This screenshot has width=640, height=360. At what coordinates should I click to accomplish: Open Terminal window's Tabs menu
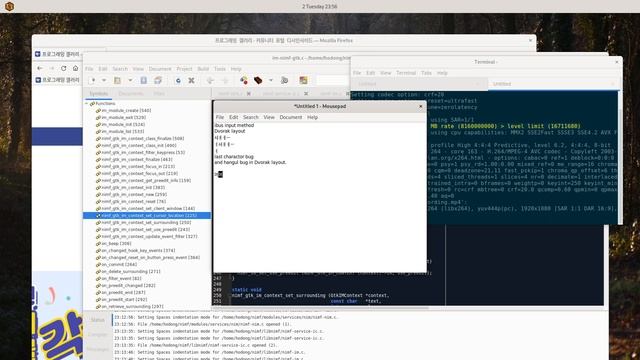[x=427, y=73]
